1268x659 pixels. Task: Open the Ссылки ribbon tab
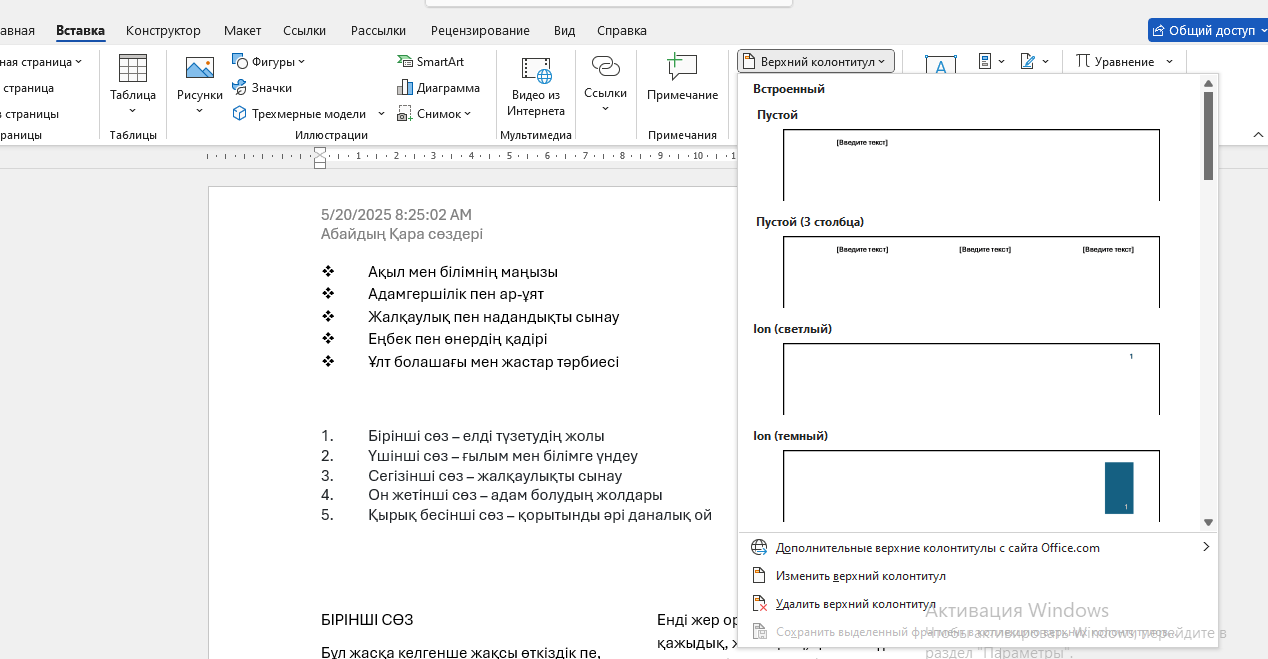(x=304, y=30)
